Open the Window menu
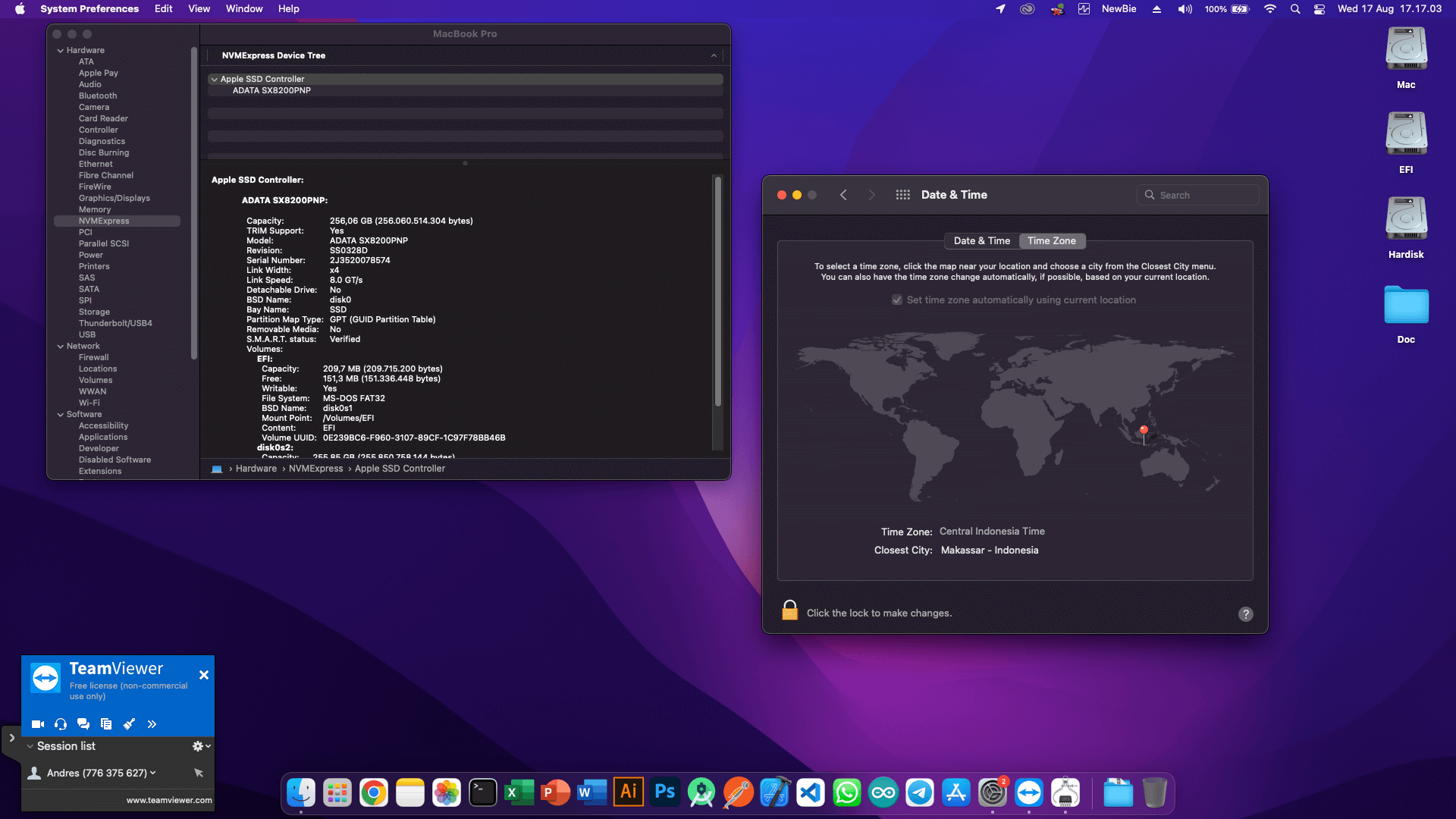Image resolution: width=1456 pixels, height=819 pixels. (x=244, y=9)
